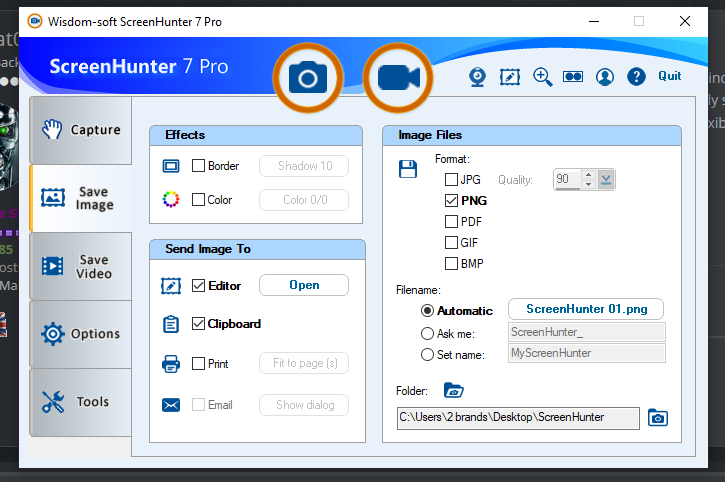Screen dimensions: 725x482
Task: Minimize the ScreenHunter window
Action: pyautogui.click(x=594, y=21)
